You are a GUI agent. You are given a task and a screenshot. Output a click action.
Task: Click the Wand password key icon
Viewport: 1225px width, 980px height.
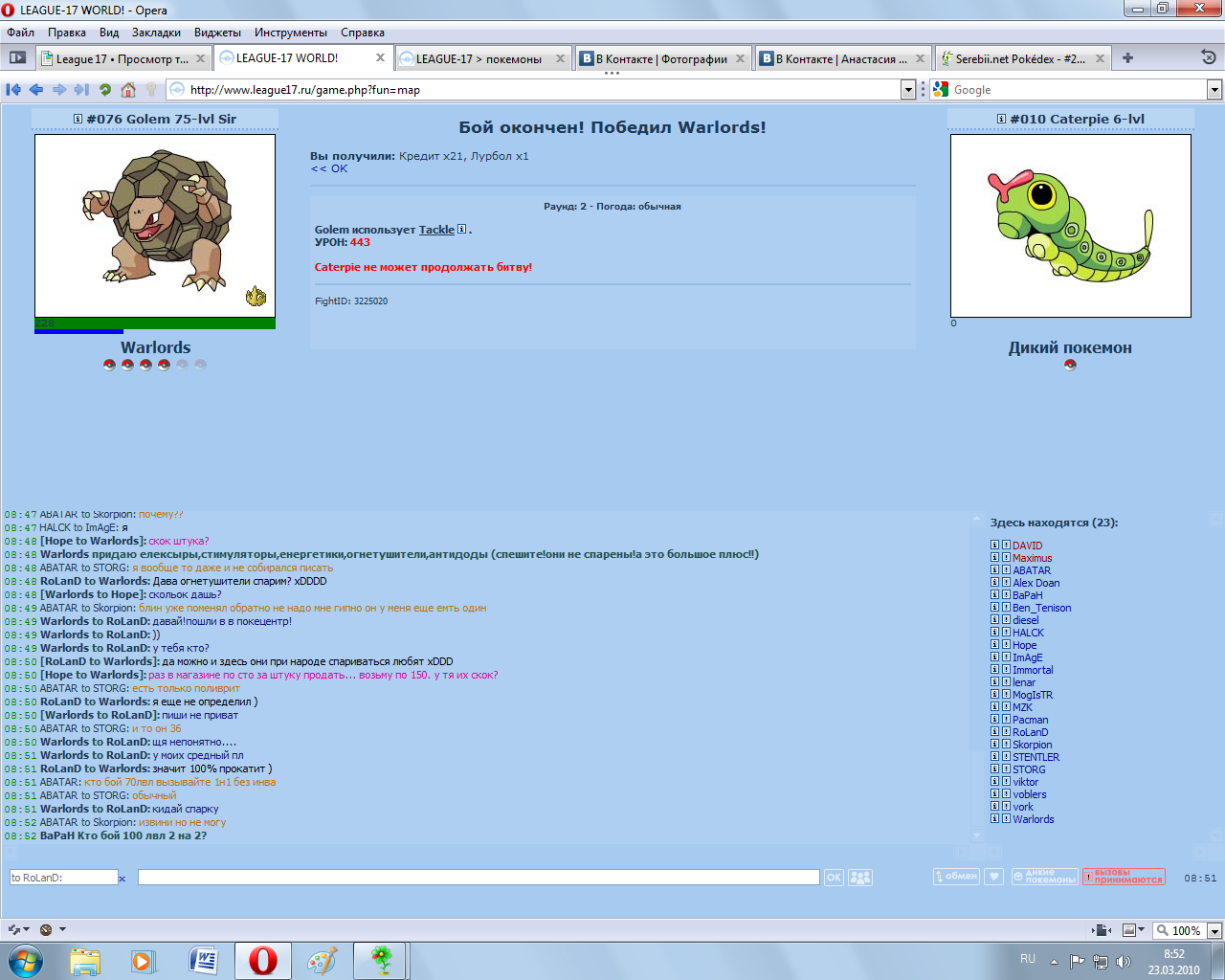point(150,89)
